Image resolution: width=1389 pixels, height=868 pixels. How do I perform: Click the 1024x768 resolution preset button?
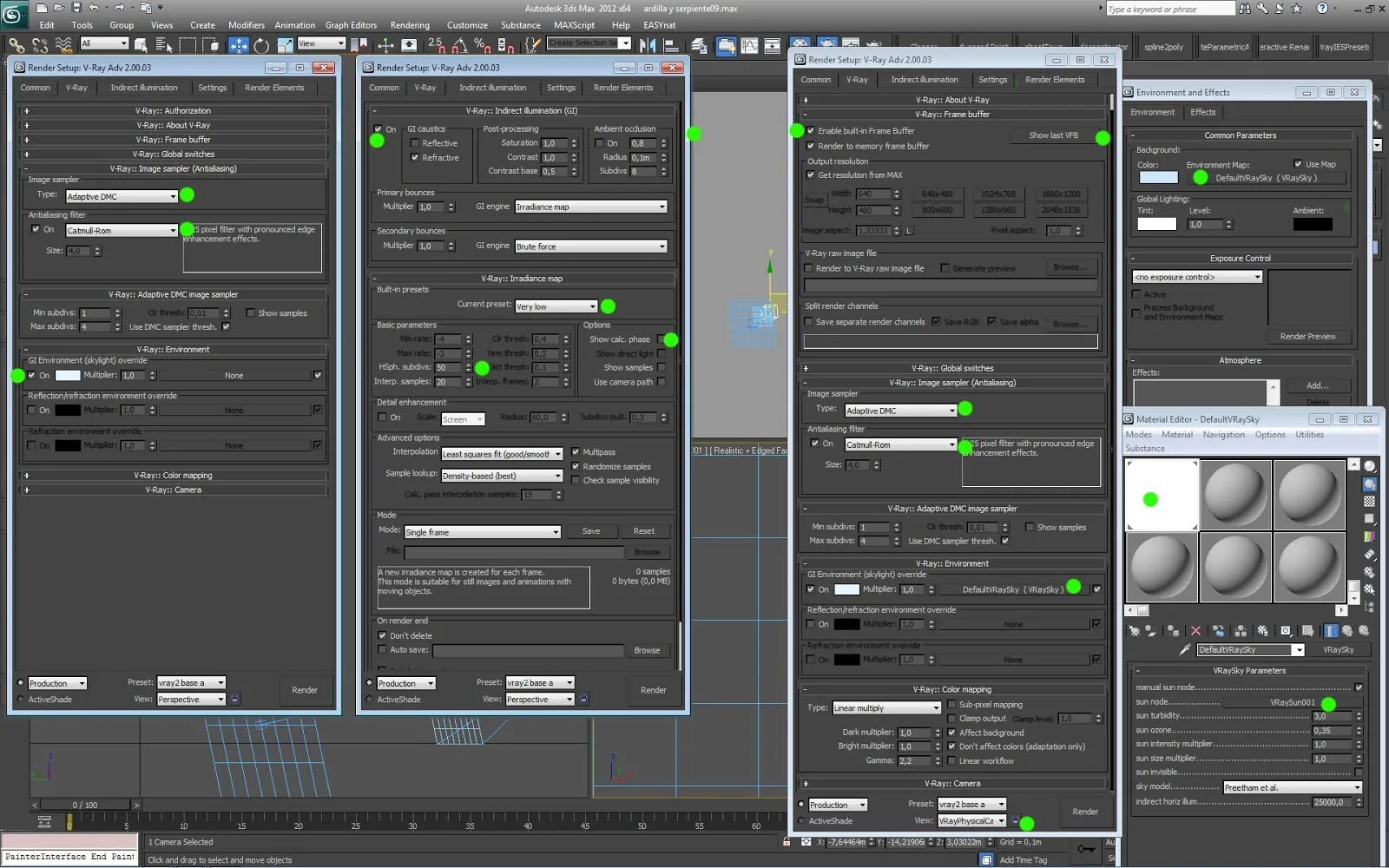998,194
